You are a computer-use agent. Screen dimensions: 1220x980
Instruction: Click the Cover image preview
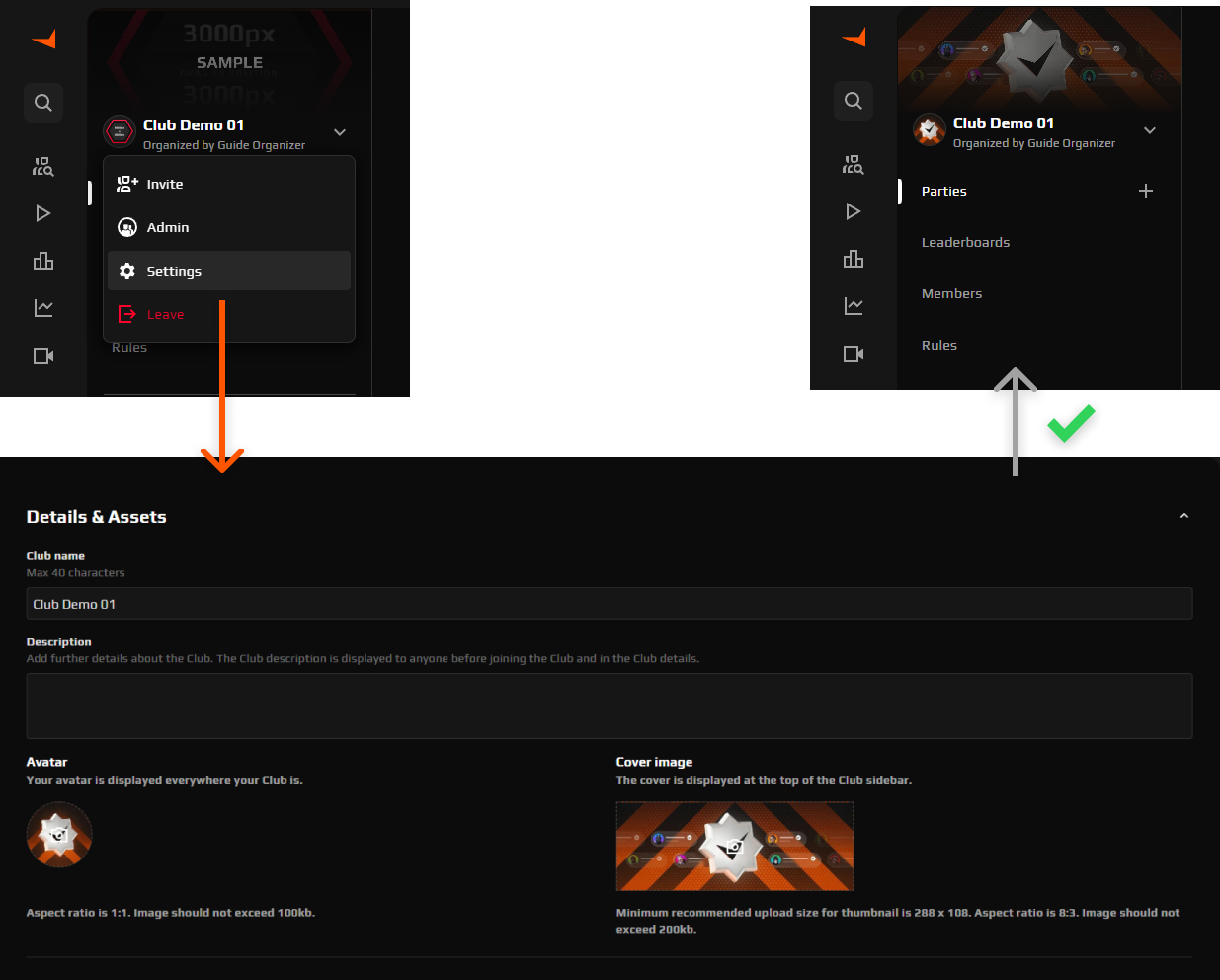point(734,847)
